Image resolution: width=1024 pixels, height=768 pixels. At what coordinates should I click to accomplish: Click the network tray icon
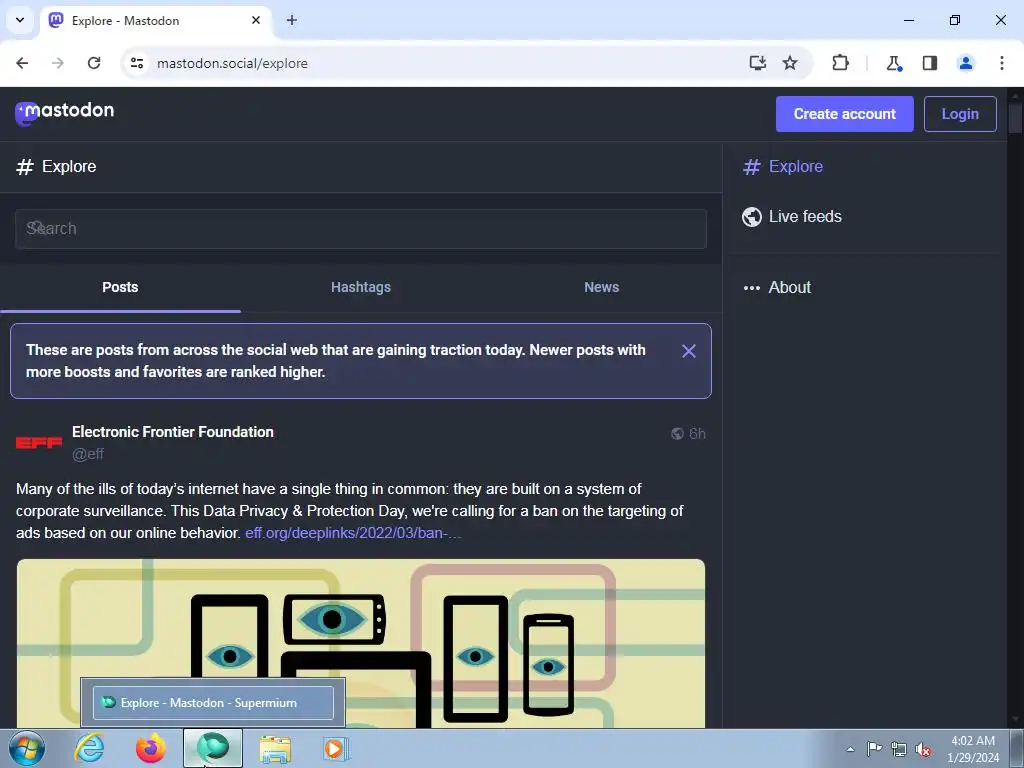tap(899, 749)
